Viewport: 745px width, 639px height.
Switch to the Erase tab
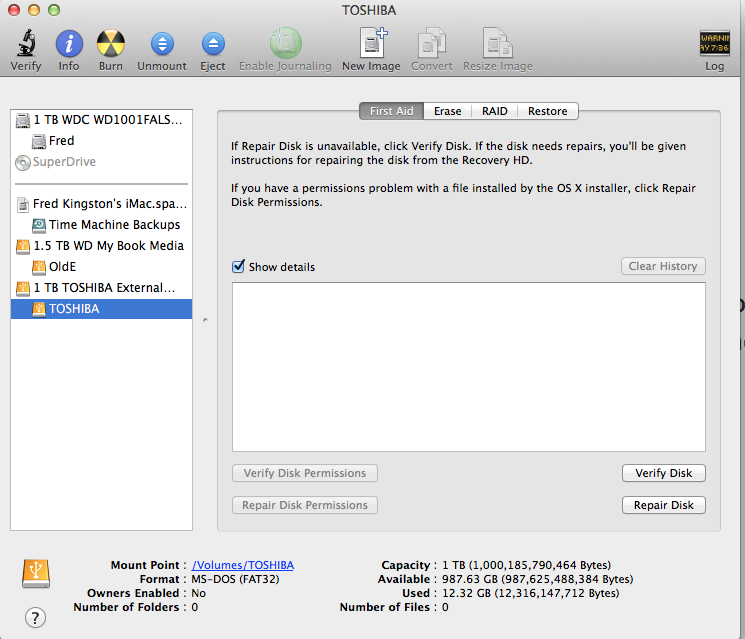[x=447, y=111]
